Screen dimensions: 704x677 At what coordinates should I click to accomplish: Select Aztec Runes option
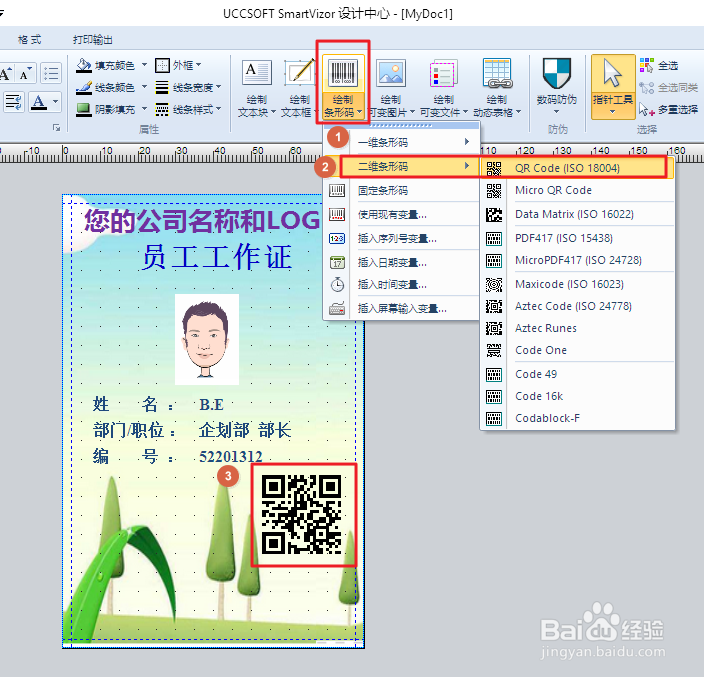578,328
